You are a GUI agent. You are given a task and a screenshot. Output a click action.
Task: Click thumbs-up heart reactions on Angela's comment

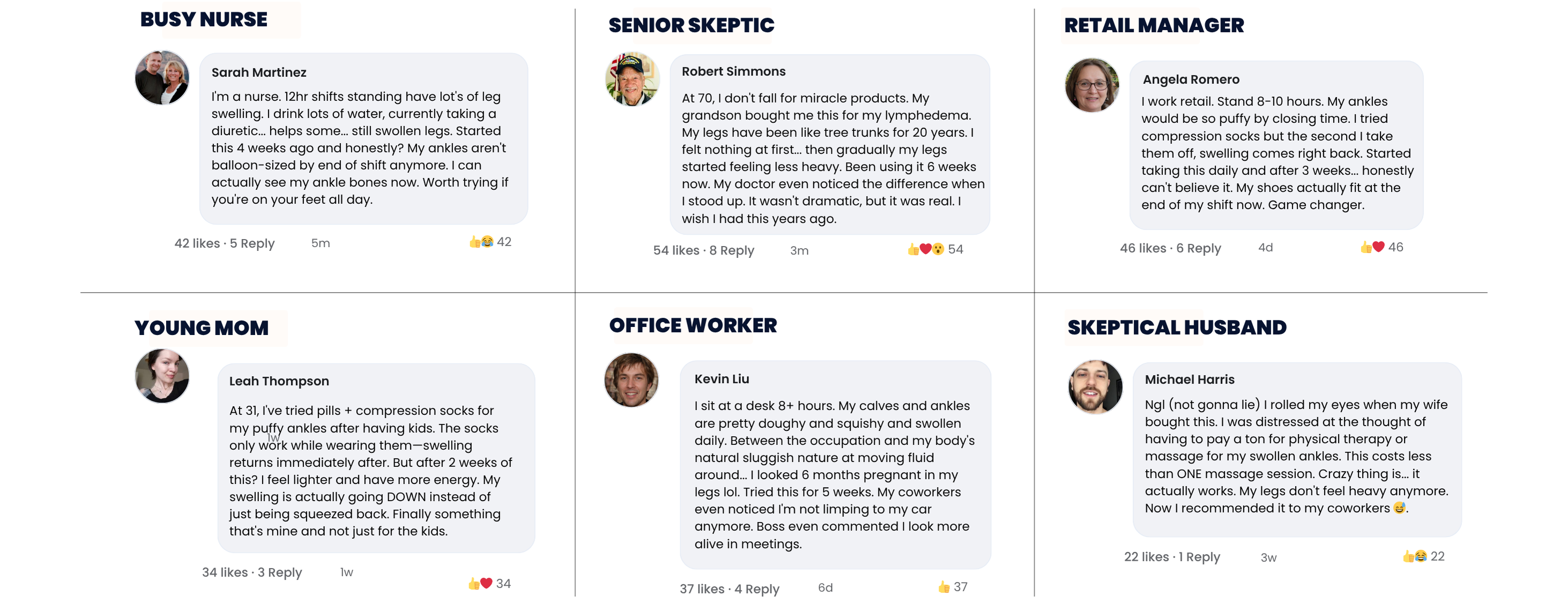pyautogui.click(x=1372, y=247)
